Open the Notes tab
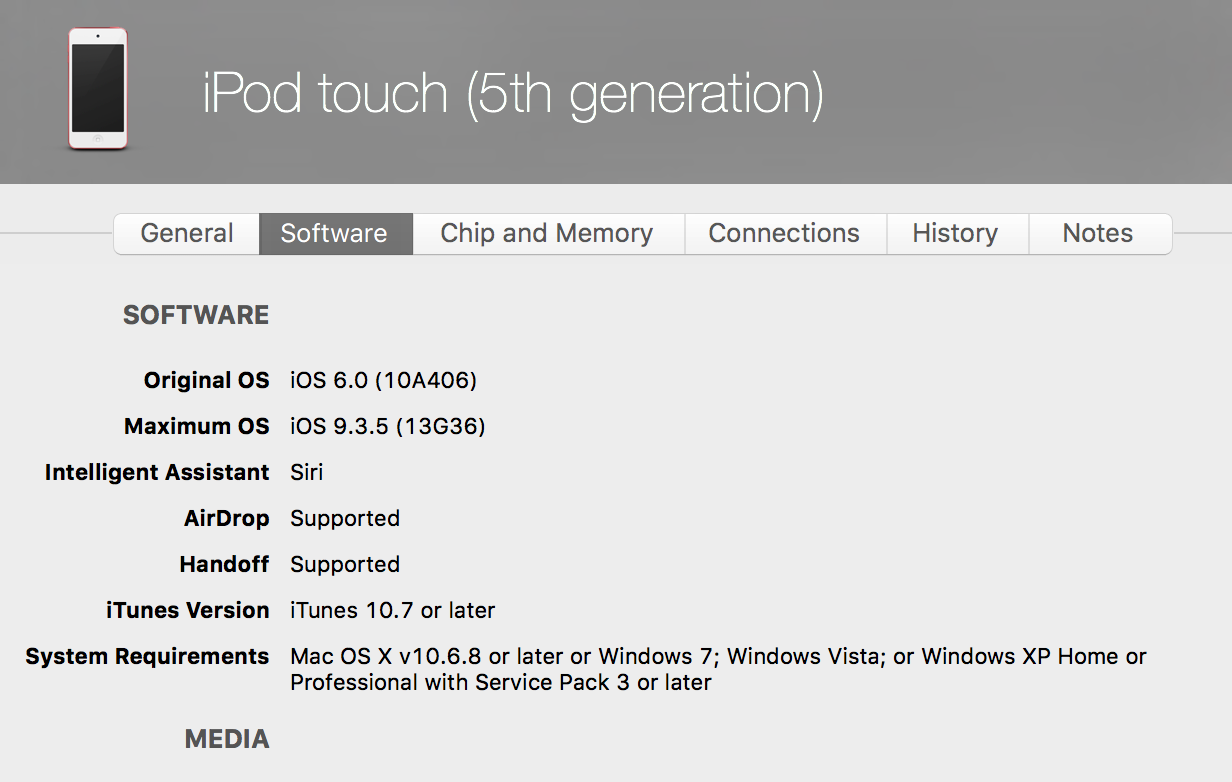 click(x=1098, y=233)
